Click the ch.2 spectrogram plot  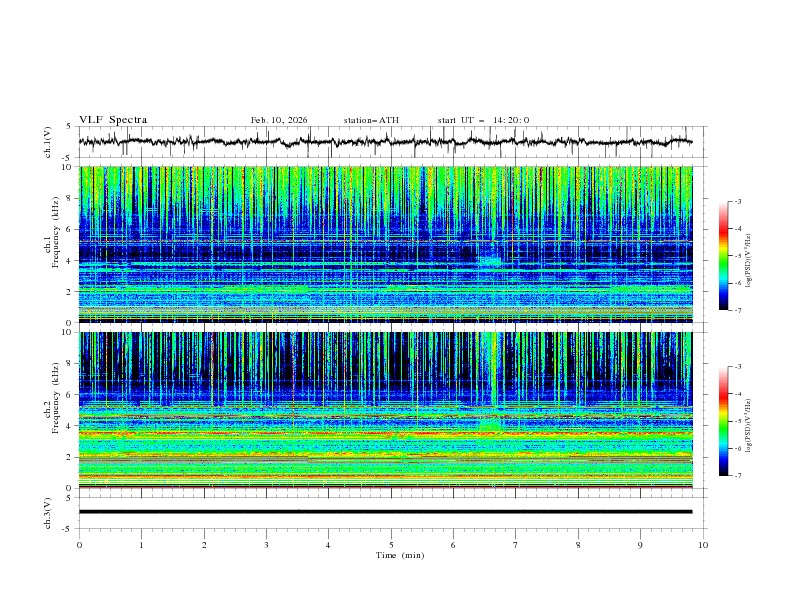386,410
